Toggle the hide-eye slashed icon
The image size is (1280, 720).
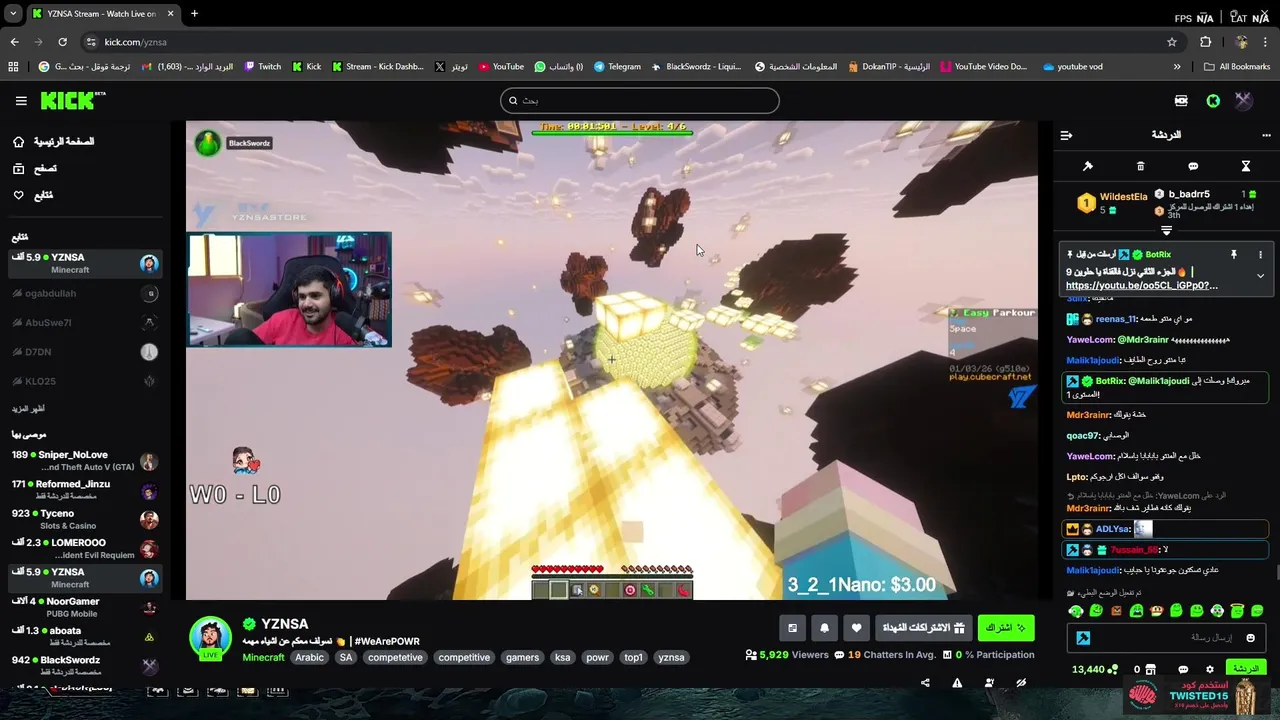pos(1021,683)
